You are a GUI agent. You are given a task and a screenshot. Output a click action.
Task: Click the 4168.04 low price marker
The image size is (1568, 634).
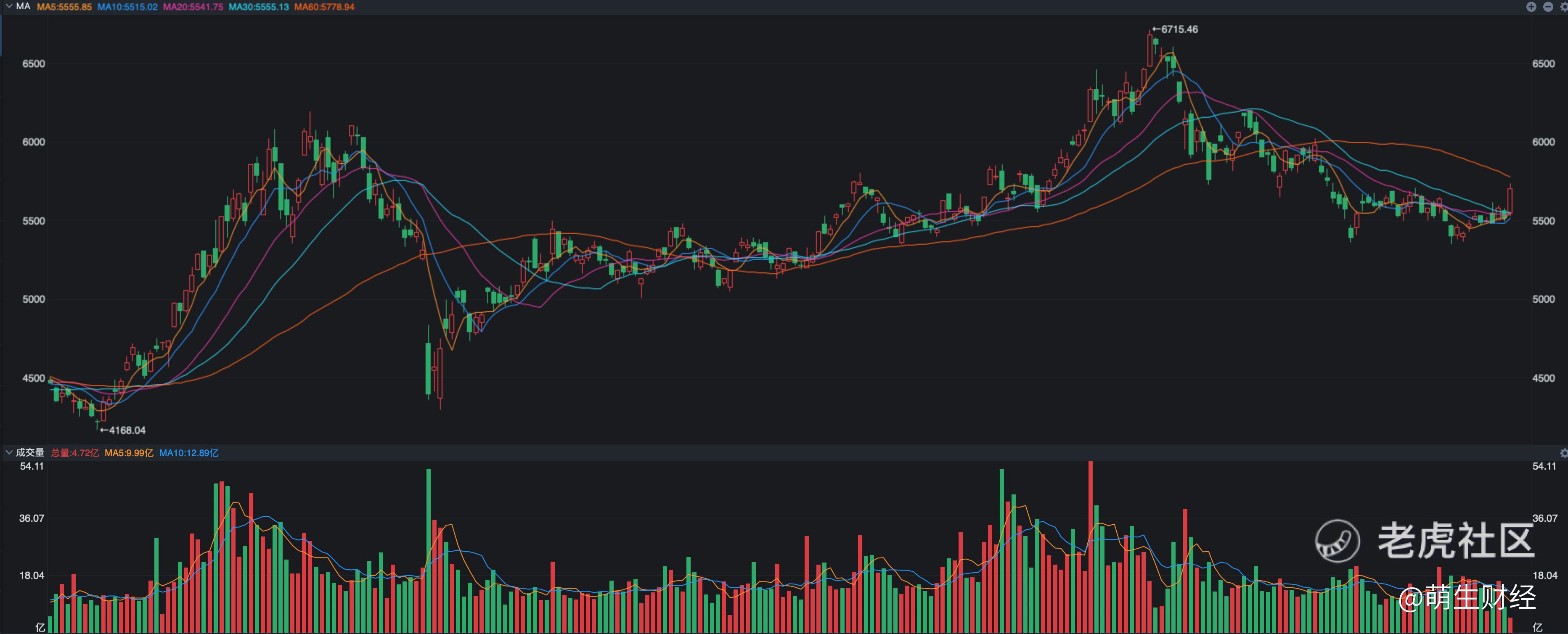(126, 430)
